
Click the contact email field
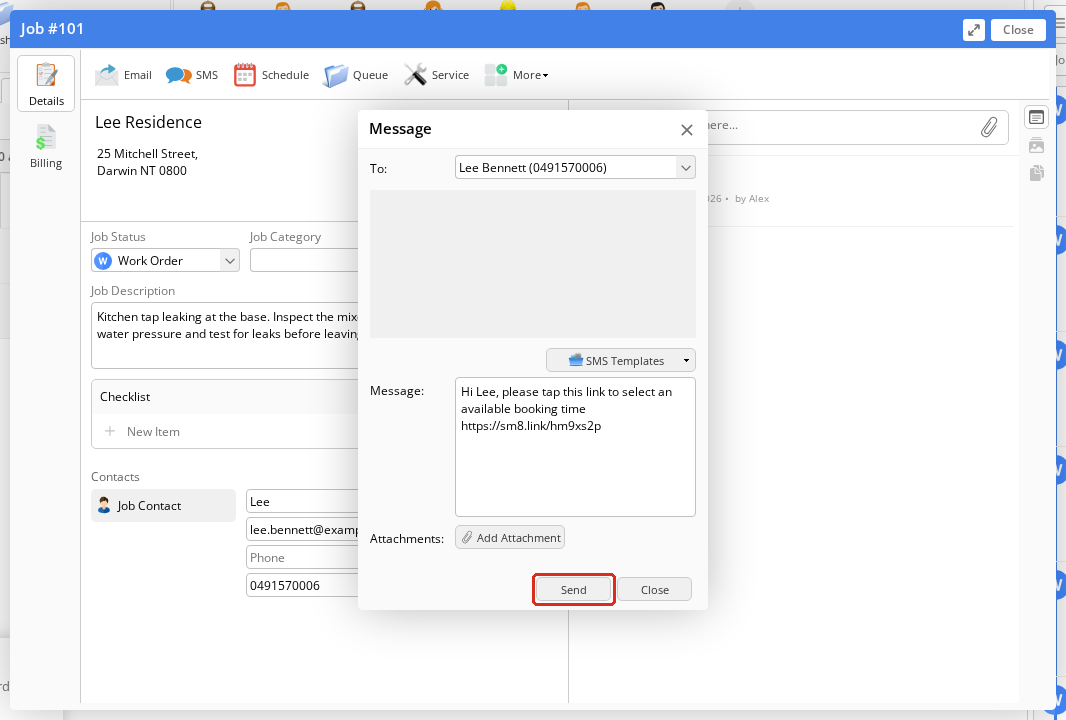pyautogui.click(x=302, y=530)
